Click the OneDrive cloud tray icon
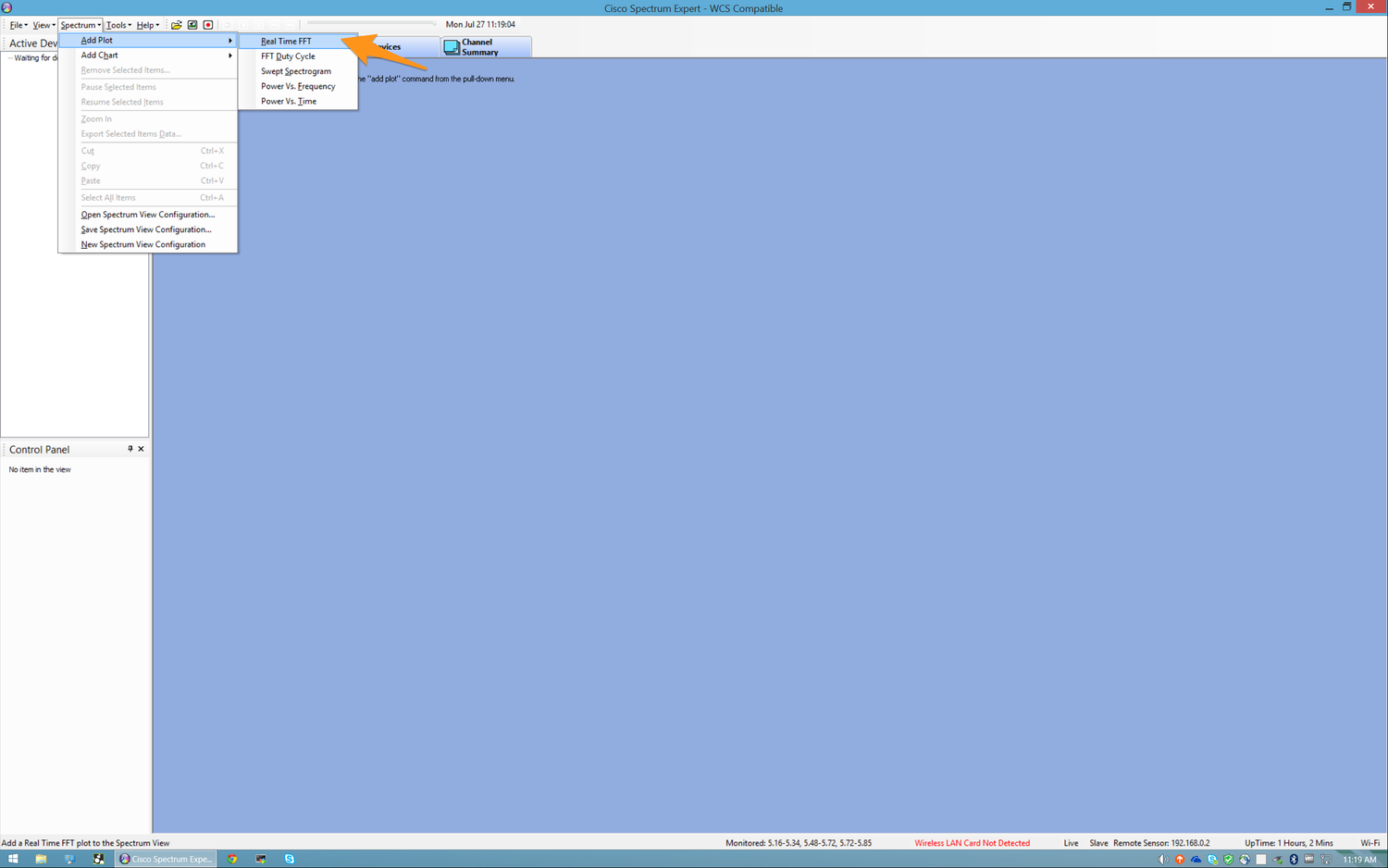Image resolution: width=1388 pixels, height=868 pixels. (x=1196, y=859)
